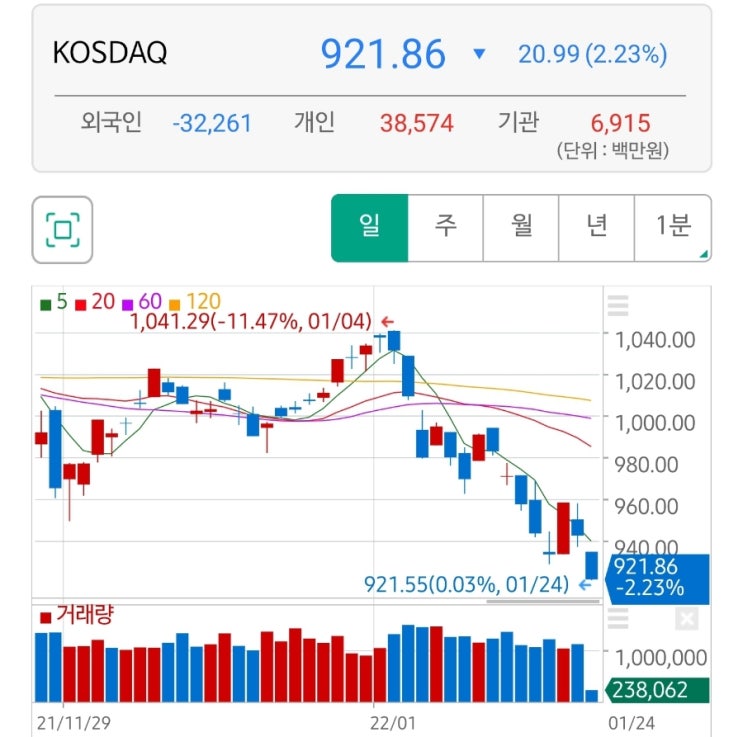
Task: Click the 921.86 current index value
Action: 383,54
